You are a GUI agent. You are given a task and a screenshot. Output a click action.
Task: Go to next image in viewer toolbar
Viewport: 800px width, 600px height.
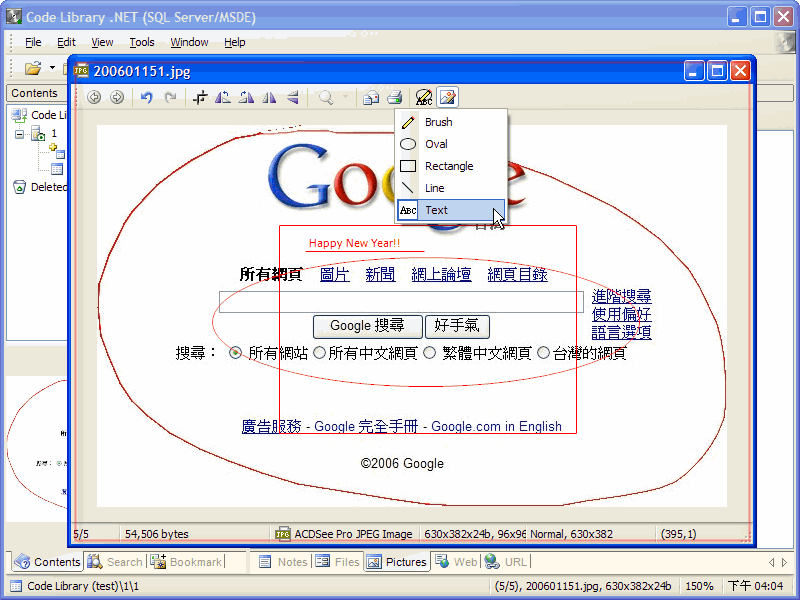pos(117,97)
